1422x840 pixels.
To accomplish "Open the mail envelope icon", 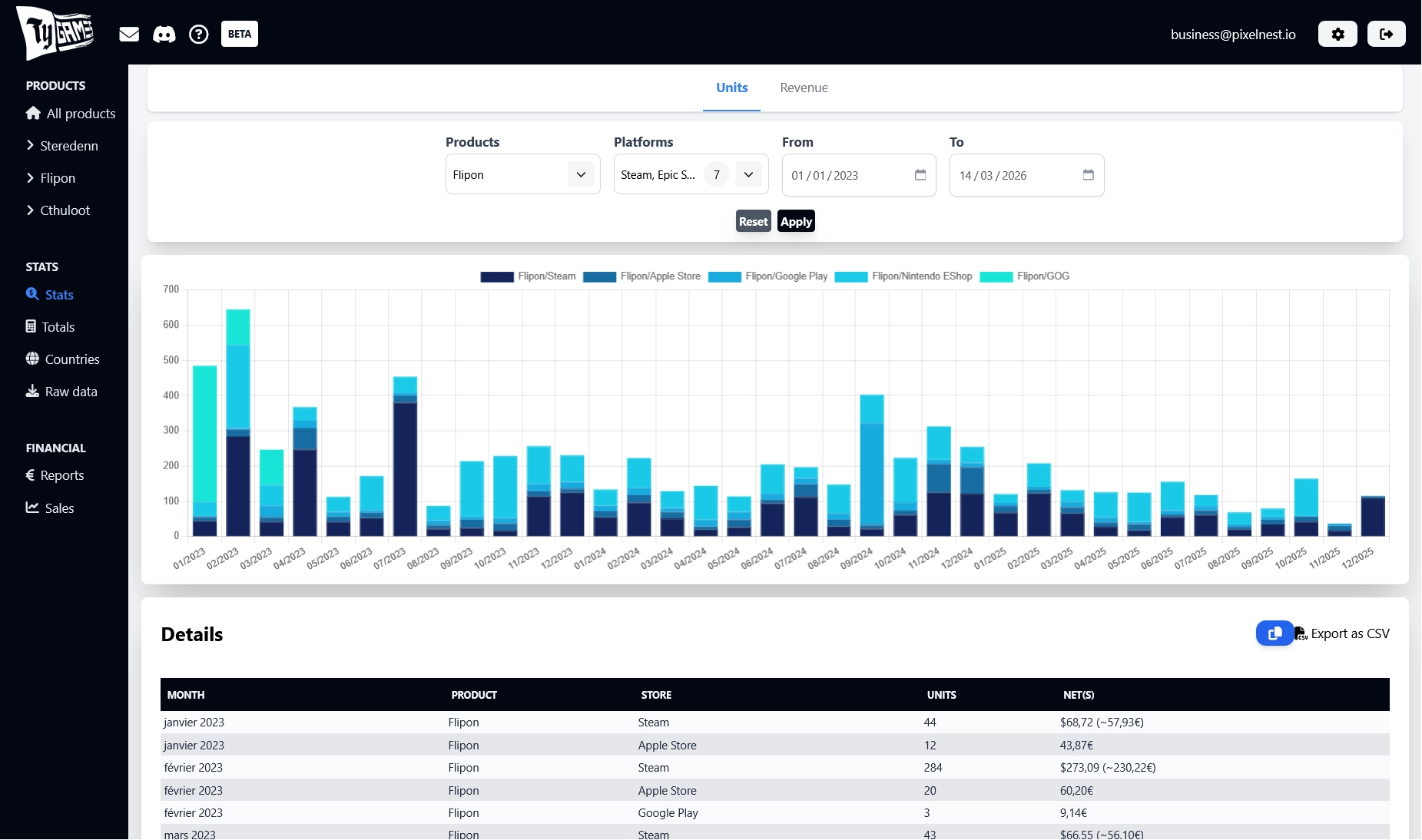I will point(129,34).
